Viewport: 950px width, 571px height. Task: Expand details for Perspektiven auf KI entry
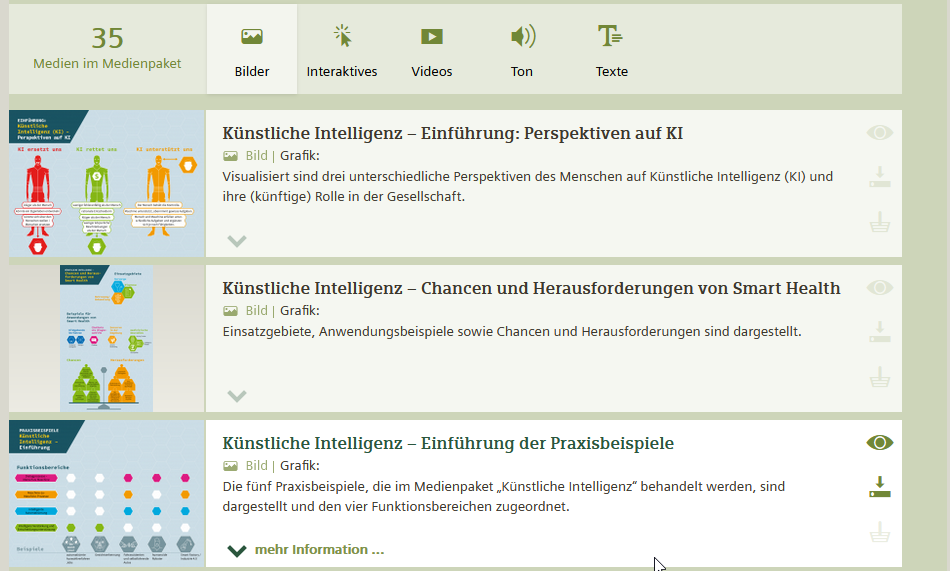[x=237, y=240]
